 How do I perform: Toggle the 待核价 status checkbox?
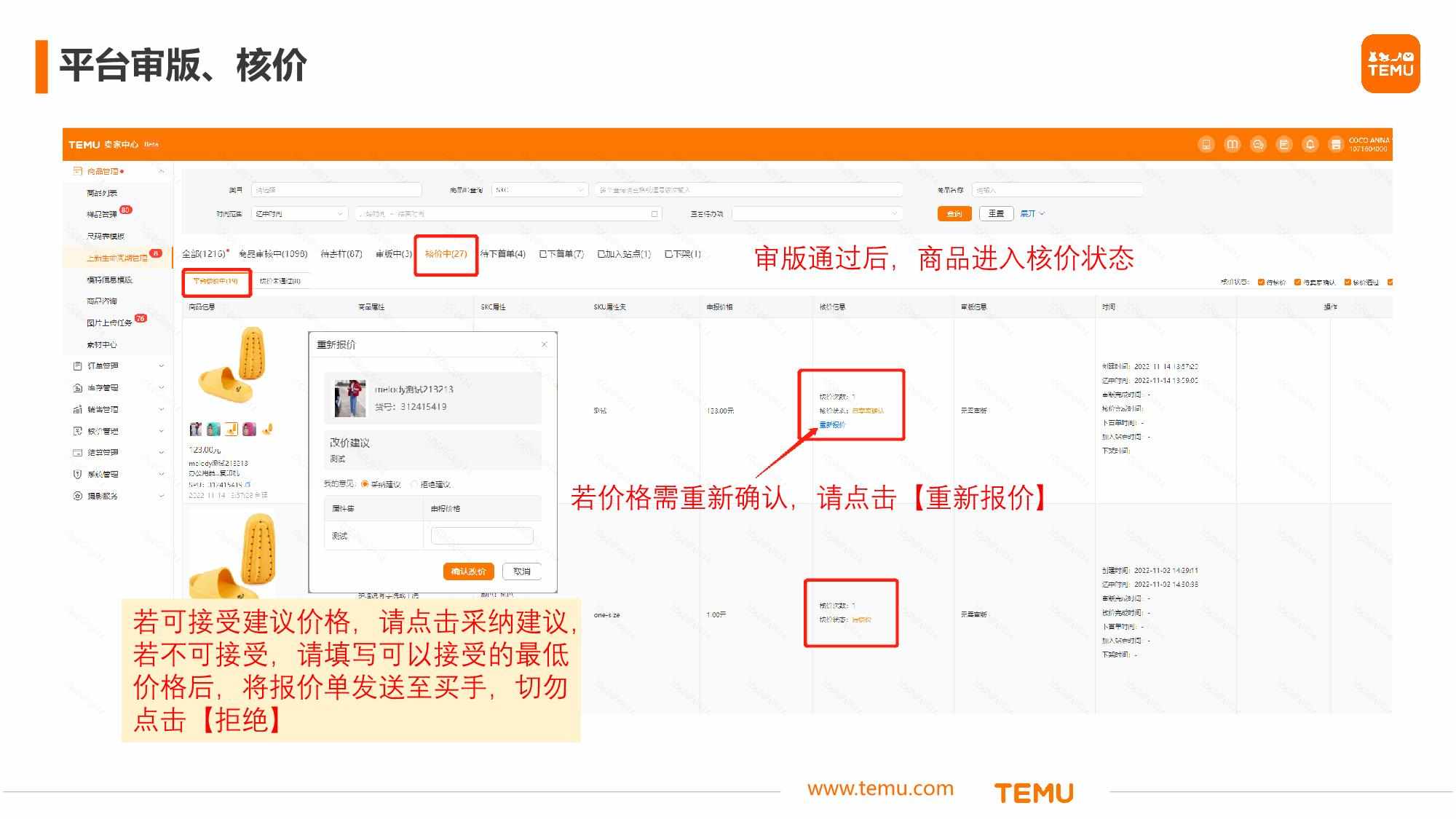1261,282
